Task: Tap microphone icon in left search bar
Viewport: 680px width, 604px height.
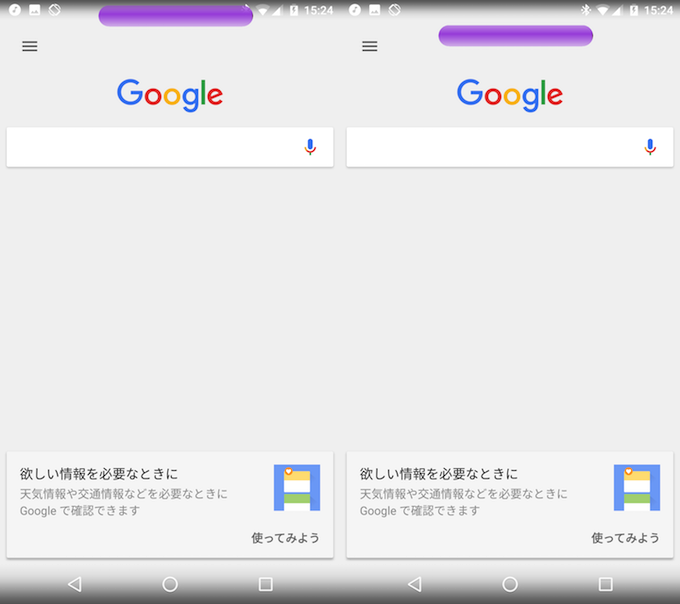Action: point(310,147)
